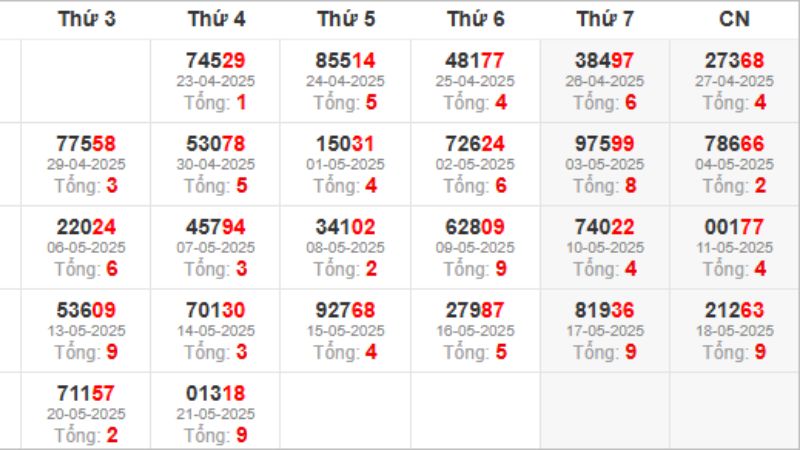This screenshot has width=800, height=450.
Task: Select the latest result 01318
Action: tap(216, 393)
